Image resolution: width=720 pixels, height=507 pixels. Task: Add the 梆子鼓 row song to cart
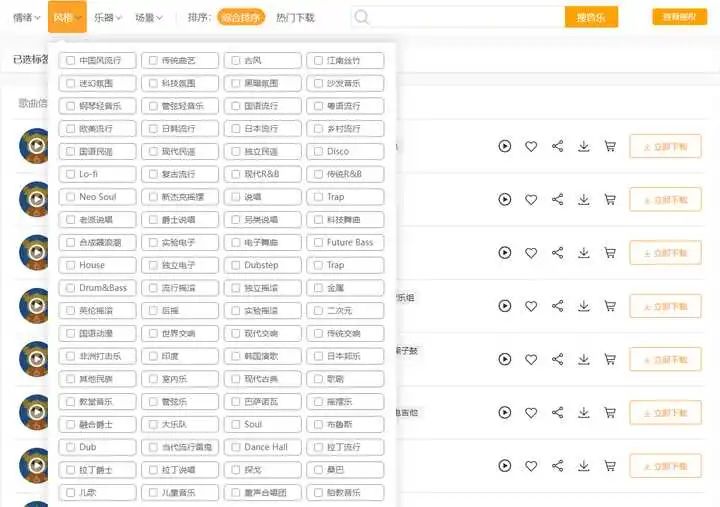click(610, 359)
